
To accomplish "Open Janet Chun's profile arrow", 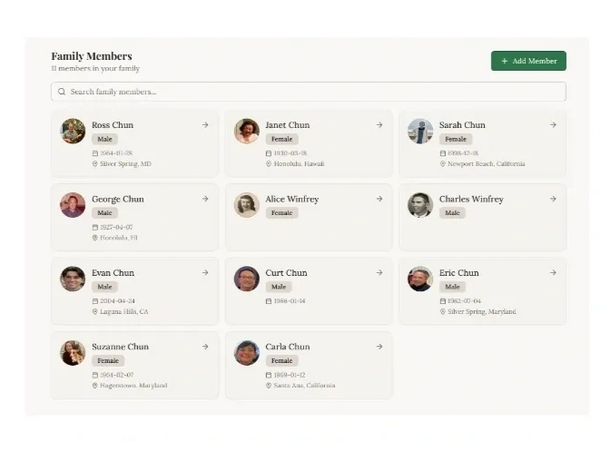I will (x=379, y=125).
